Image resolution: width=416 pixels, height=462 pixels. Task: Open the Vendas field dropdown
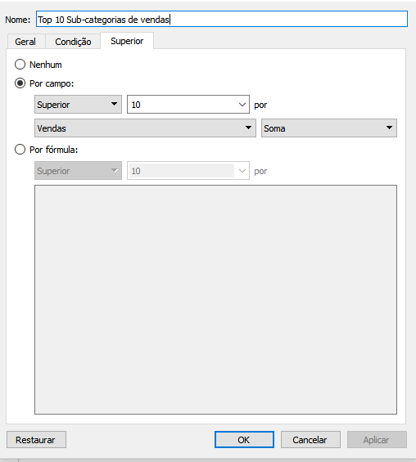tap(145, 128)
